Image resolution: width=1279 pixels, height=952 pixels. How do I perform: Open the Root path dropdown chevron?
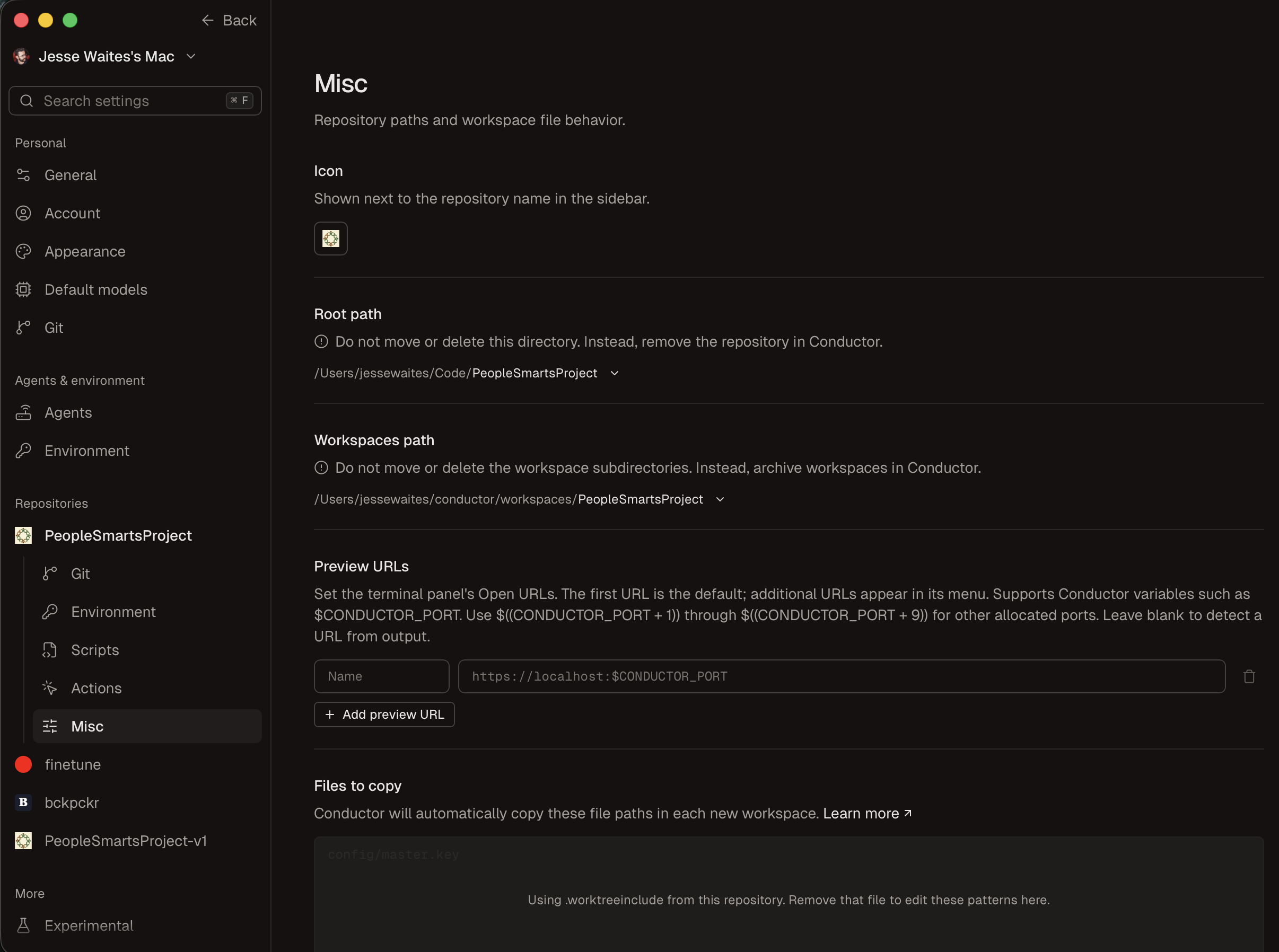[x=615, y=373]
